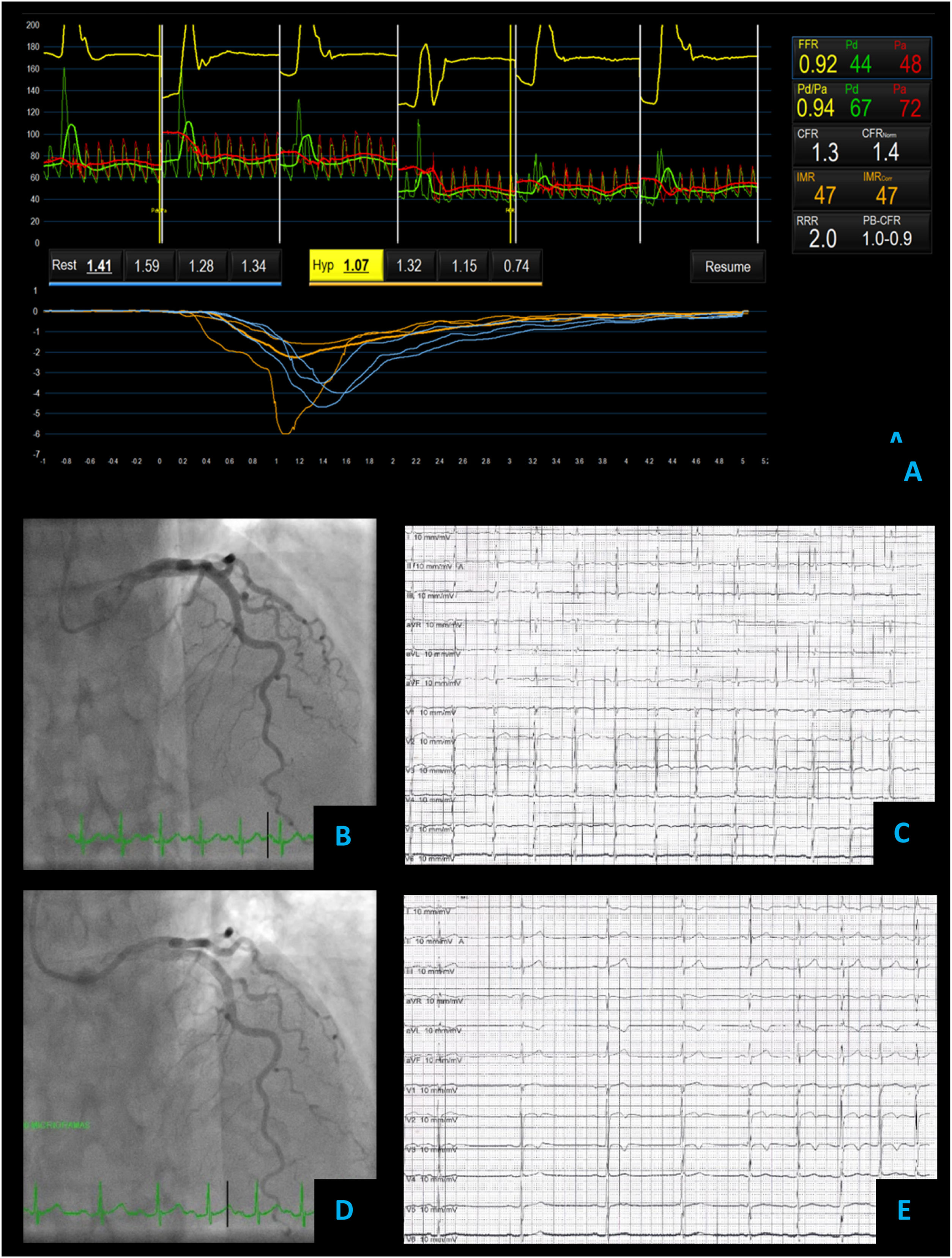Pick hyperemic transit time 0.74
Screen dimensions: 952x1258
point(516,266)
